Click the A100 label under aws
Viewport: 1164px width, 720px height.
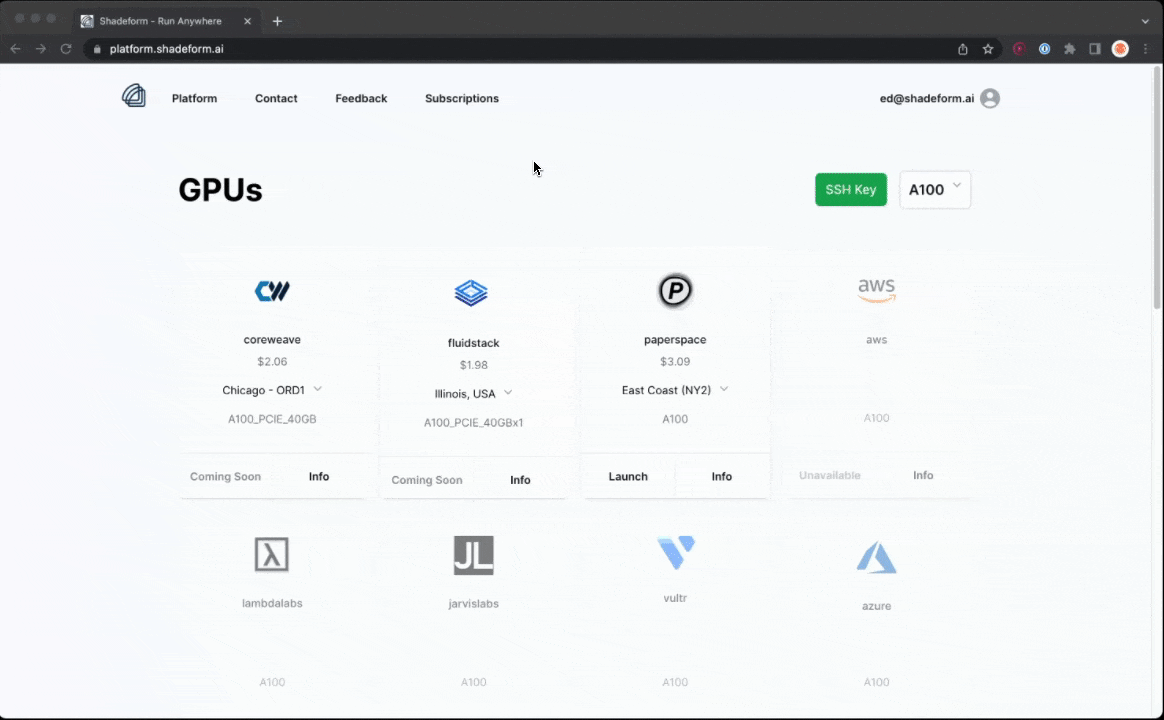click(x=876, y=418)
